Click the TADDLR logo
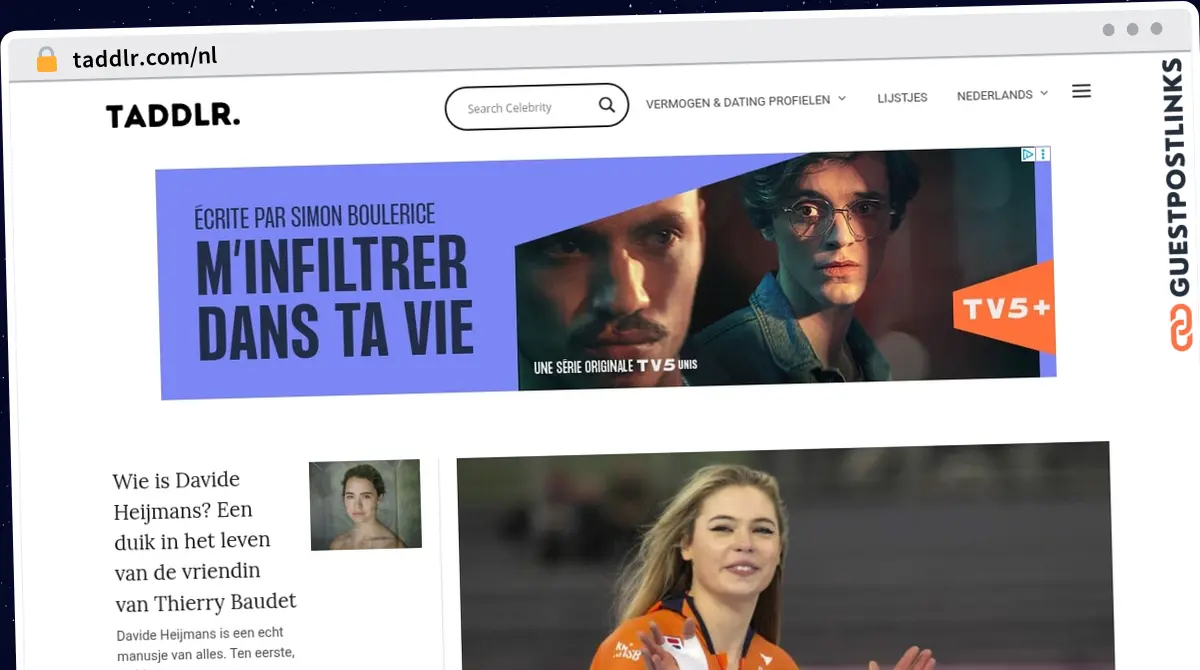This screenshot has height=670, width=1200. point(173,116)
